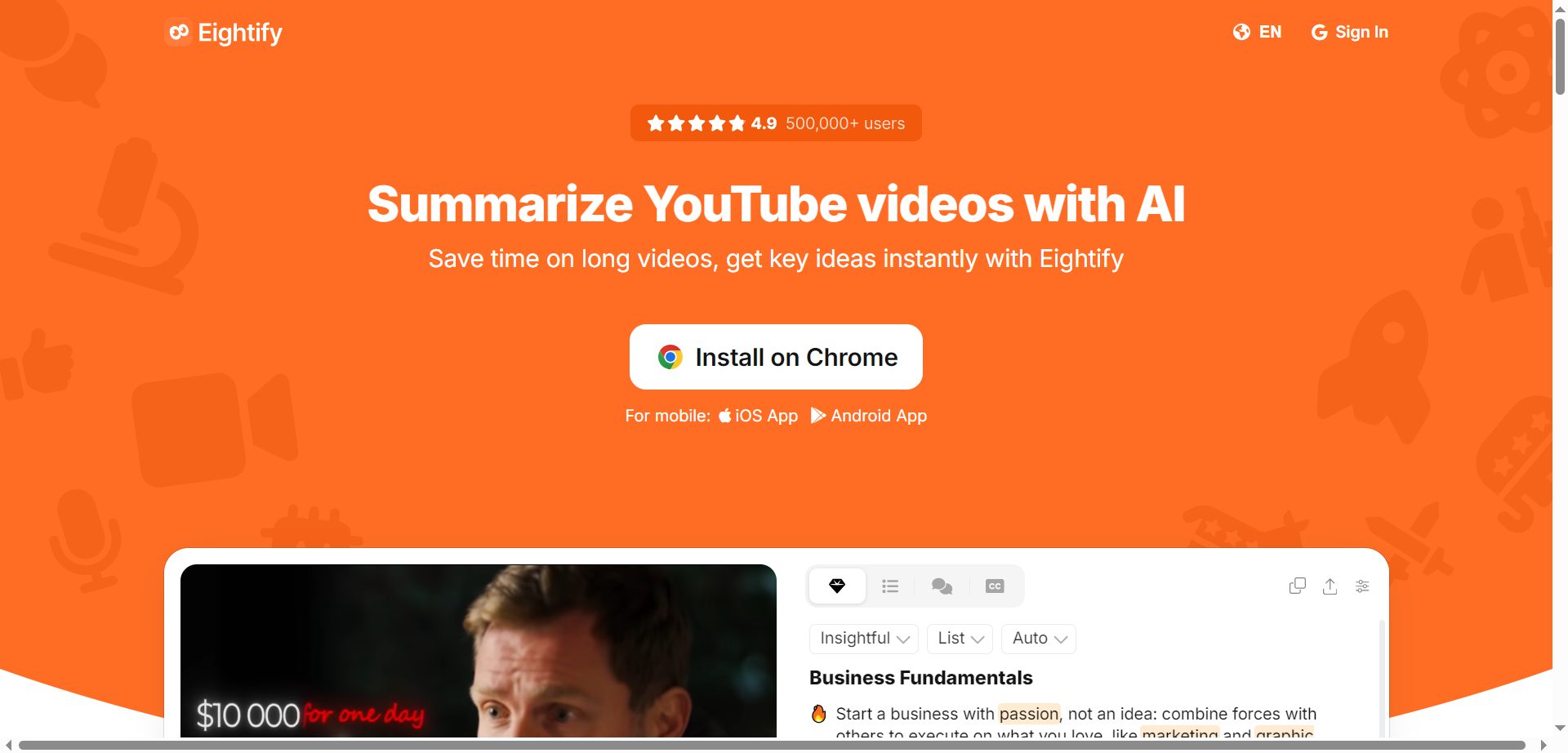Click the Install on Chrome button

[776, 357]
